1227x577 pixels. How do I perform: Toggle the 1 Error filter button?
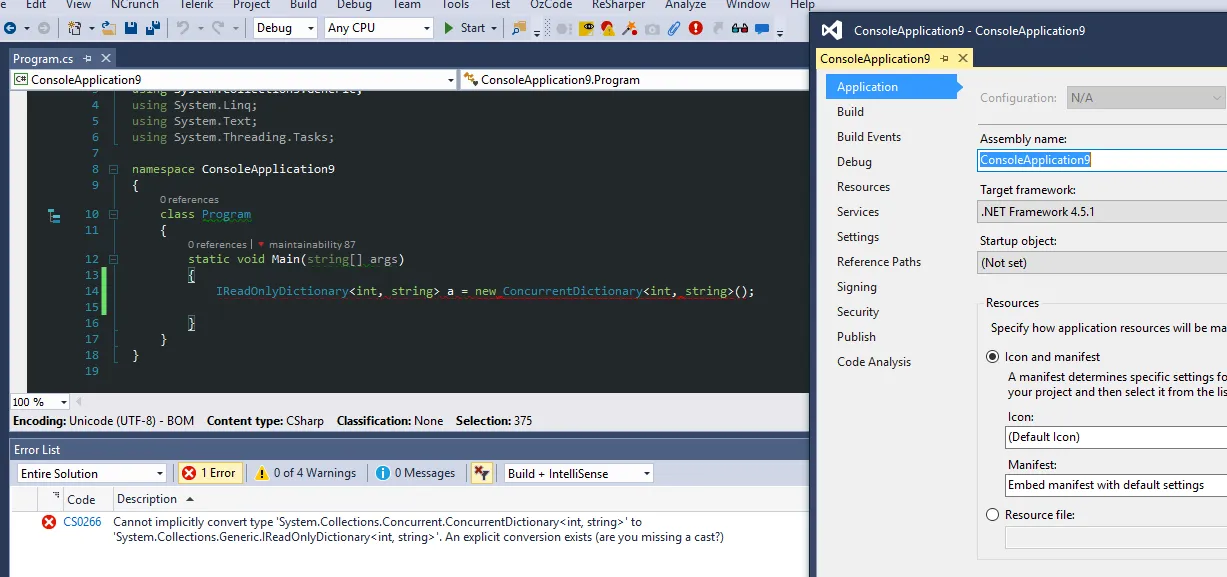[x=209, y=473]
